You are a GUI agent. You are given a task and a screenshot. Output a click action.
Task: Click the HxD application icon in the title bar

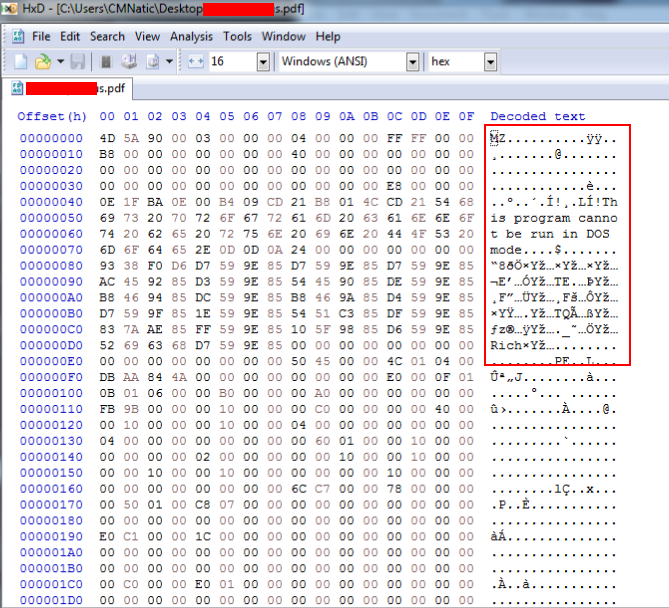pos(9,8)
